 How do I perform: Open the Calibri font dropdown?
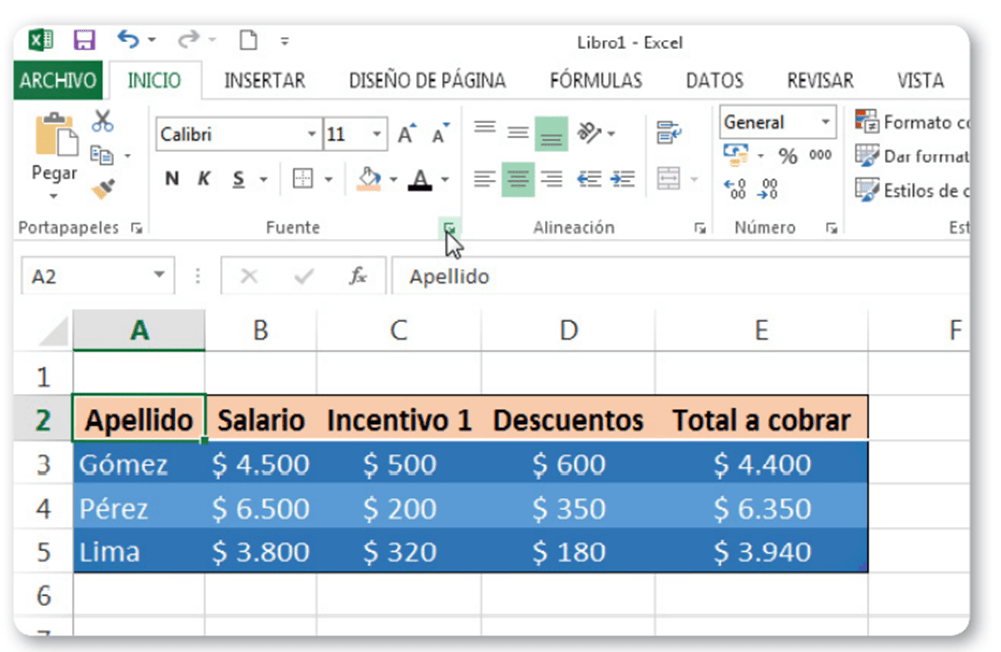(312, 133)
